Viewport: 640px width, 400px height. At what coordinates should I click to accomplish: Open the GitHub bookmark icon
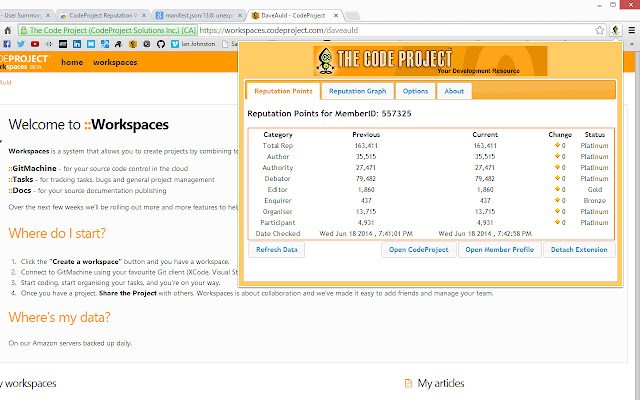point(161,44)
